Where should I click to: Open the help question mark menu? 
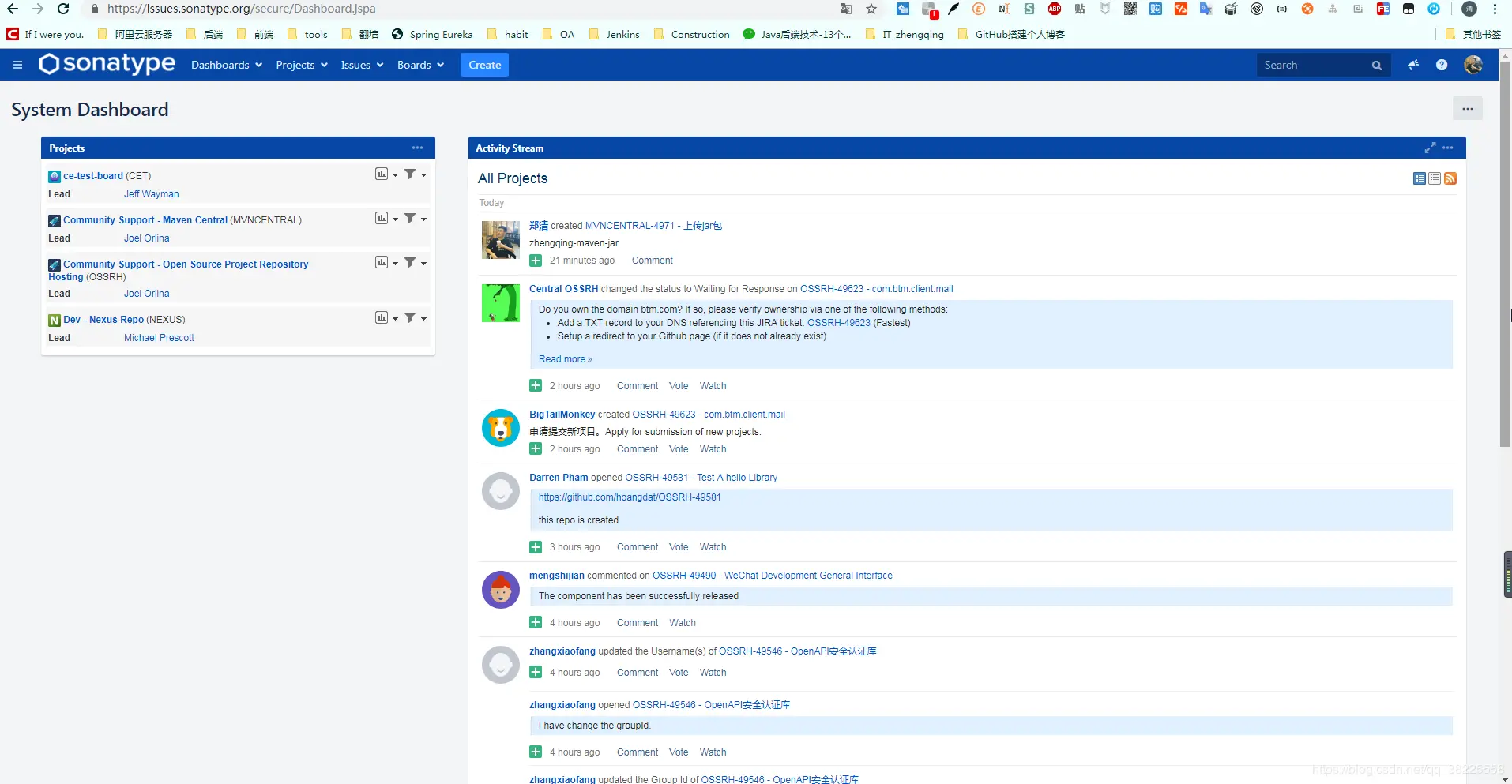[x=1442, y=65]
